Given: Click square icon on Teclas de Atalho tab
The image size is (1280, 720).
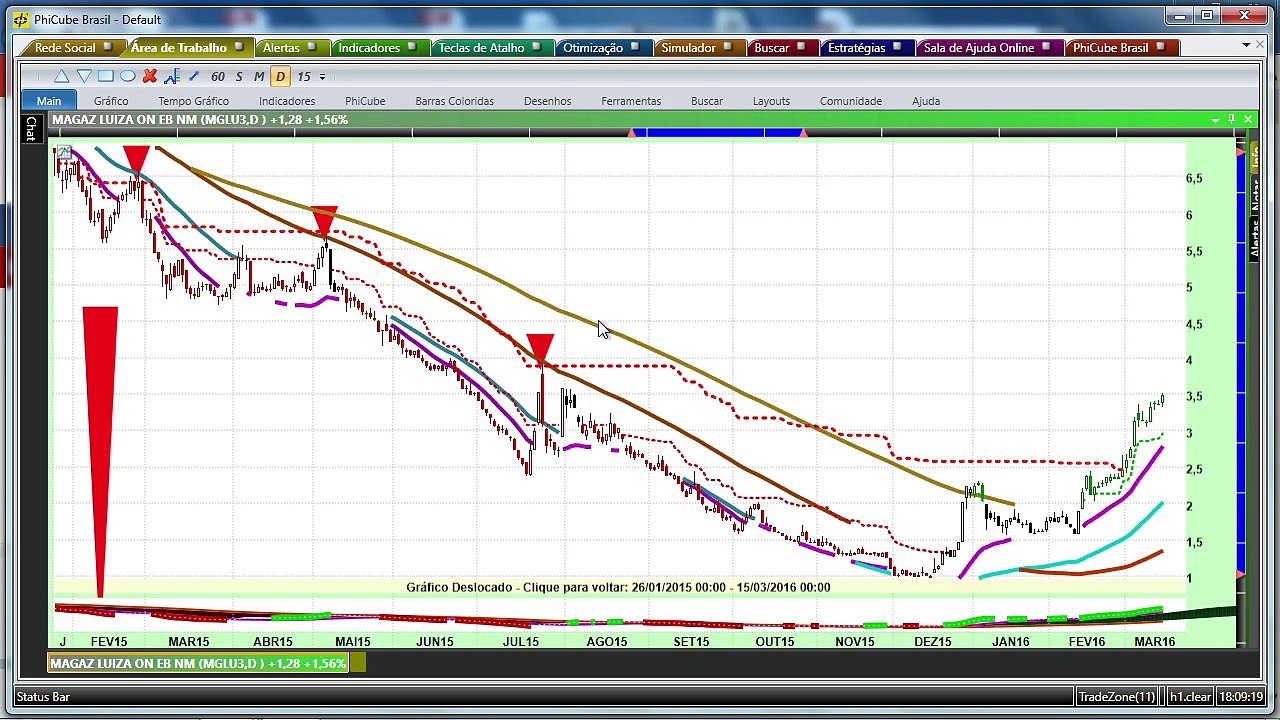Looking at the screenshot, I should (x=537, y=47).
